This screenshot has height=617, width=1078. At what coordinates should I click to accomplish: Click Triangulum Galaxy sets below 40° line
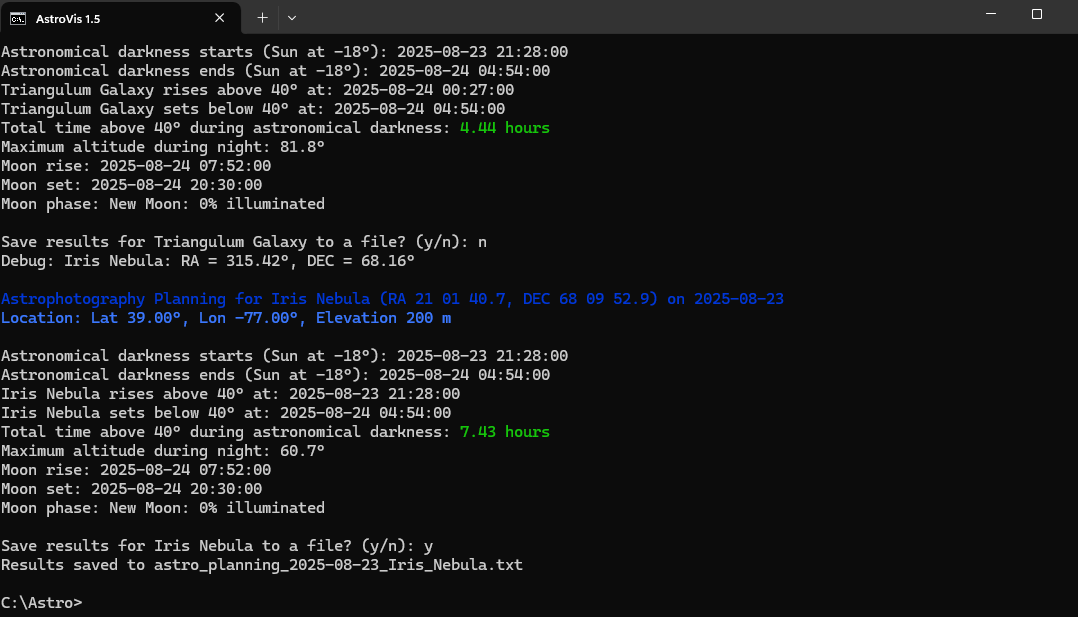253,109
